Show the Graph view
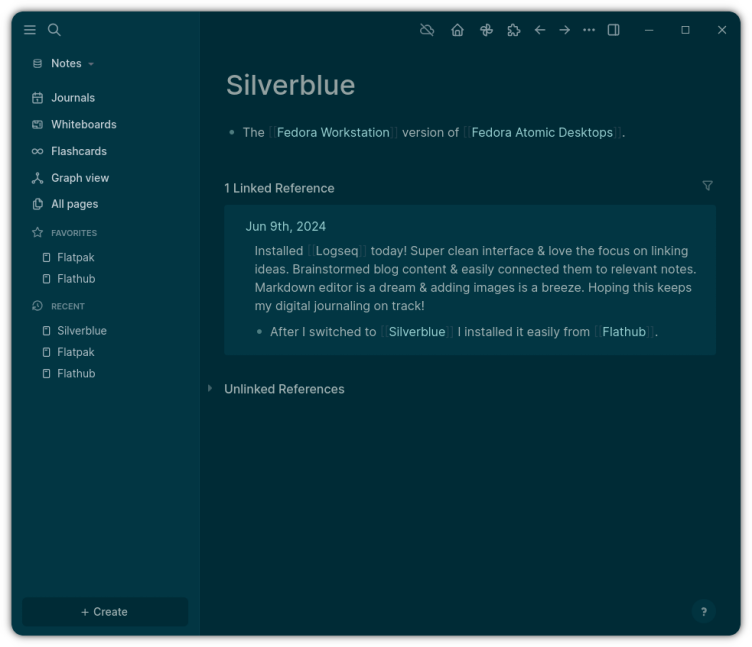The image size is (752, 647). point(79,178)
